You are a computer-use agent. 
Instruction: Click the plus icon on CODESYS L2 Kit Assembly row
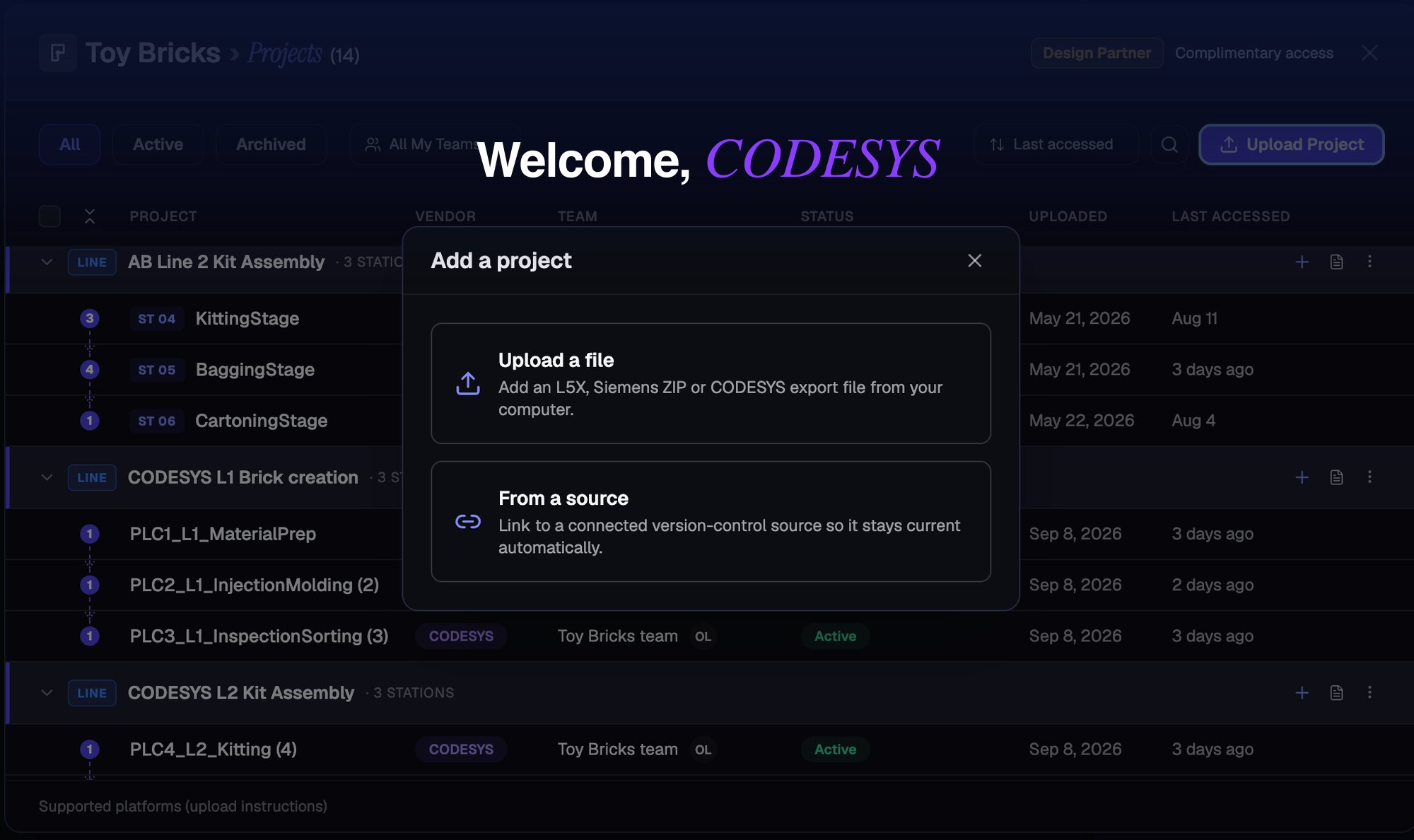coord(1302,693)
